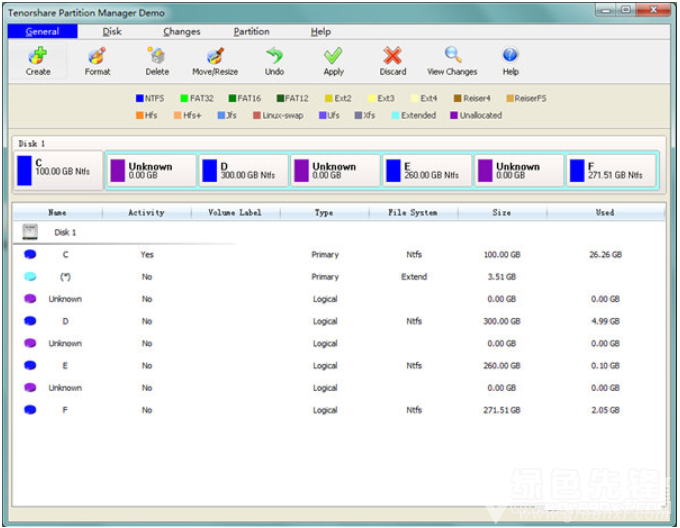Open the Changes menu

click(182, 31)
